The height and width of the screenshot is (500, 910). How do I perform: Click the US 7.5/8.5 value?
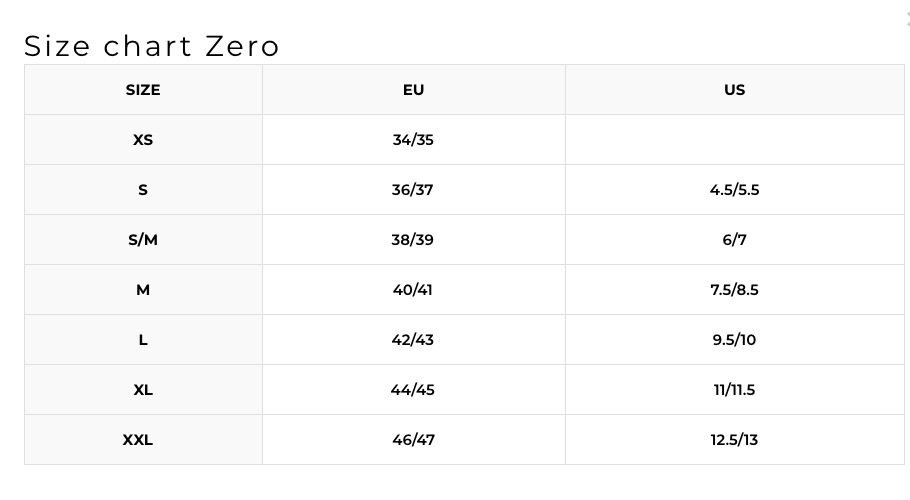point(734,290)
